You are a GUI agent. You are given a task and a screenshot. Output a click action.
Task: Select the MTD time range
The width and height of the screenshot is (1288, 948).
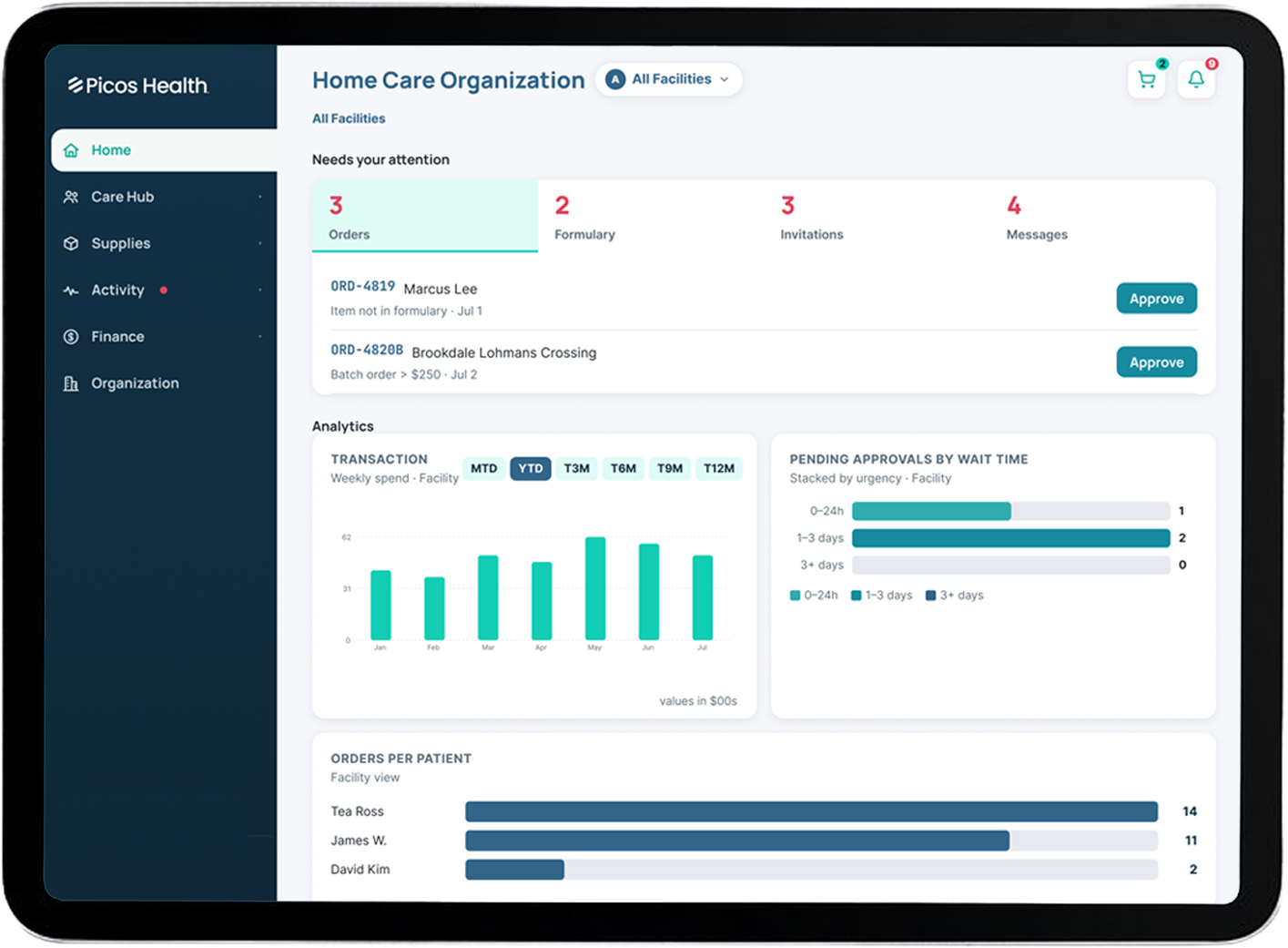(x=483, y=468)
